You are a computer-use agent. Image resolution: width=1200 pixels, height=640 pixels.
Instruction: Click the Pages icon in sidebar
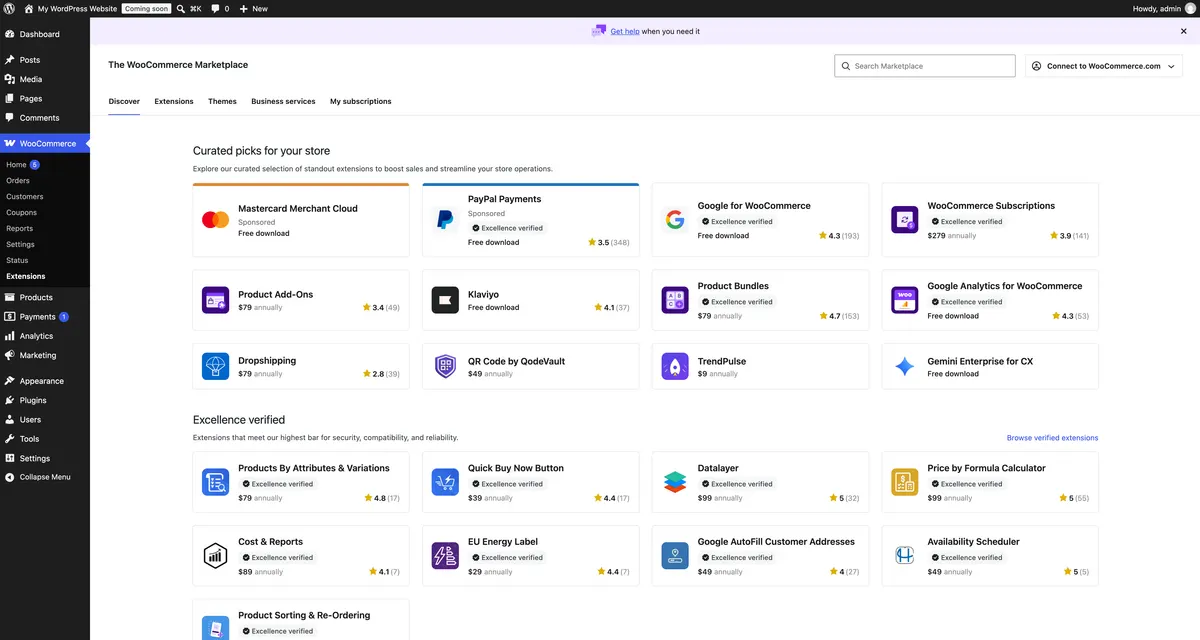(x=10, y=99)
